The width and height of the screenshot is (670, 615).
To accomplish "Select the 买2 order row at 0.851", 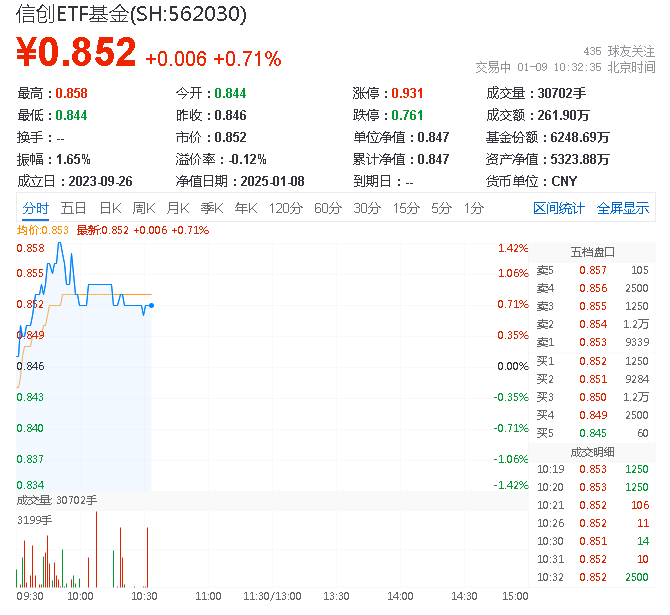I will click(x=592, y=379).
